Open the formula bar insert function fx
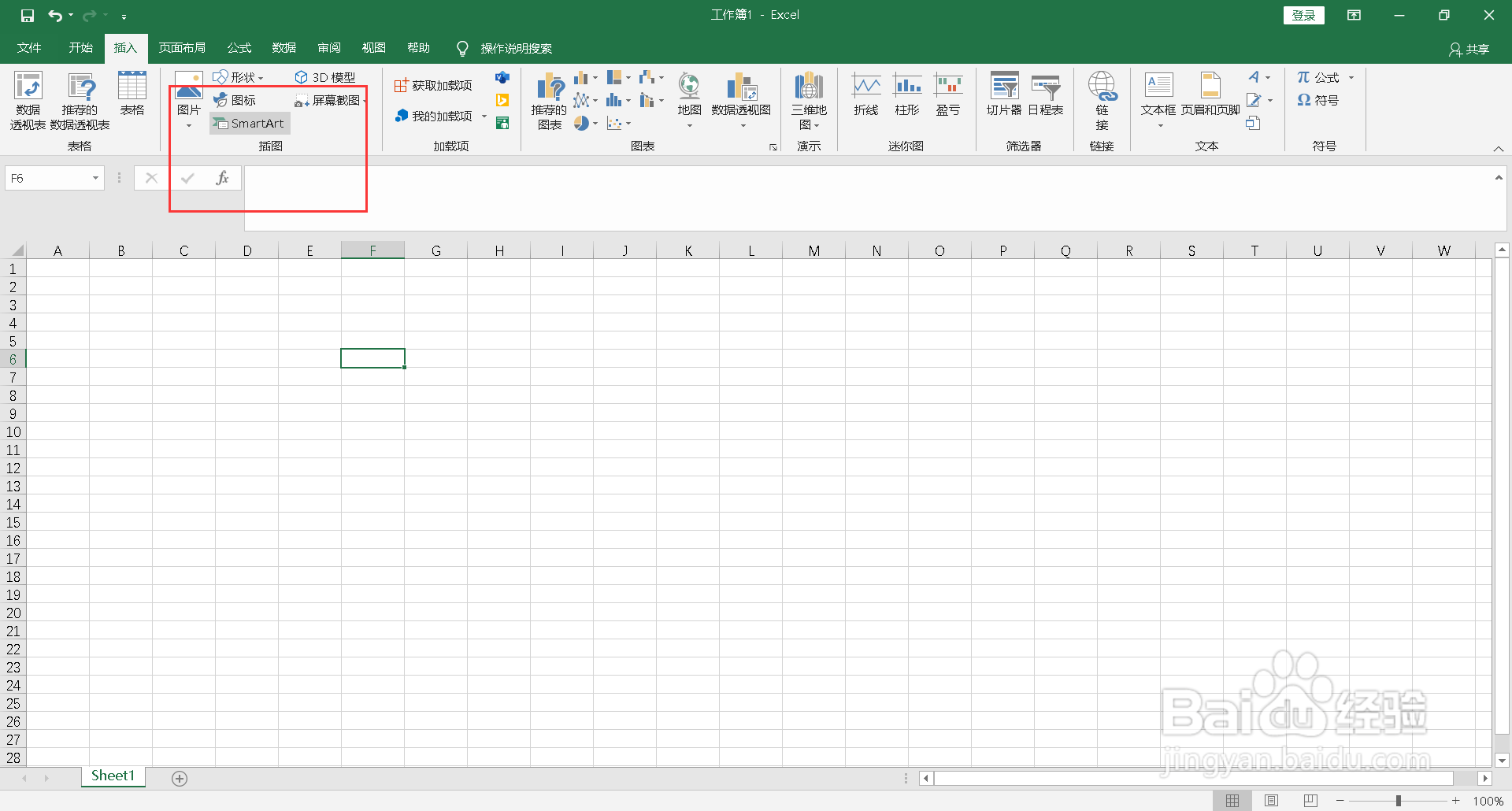1512x811 pixels. click(x=222, y=178)
